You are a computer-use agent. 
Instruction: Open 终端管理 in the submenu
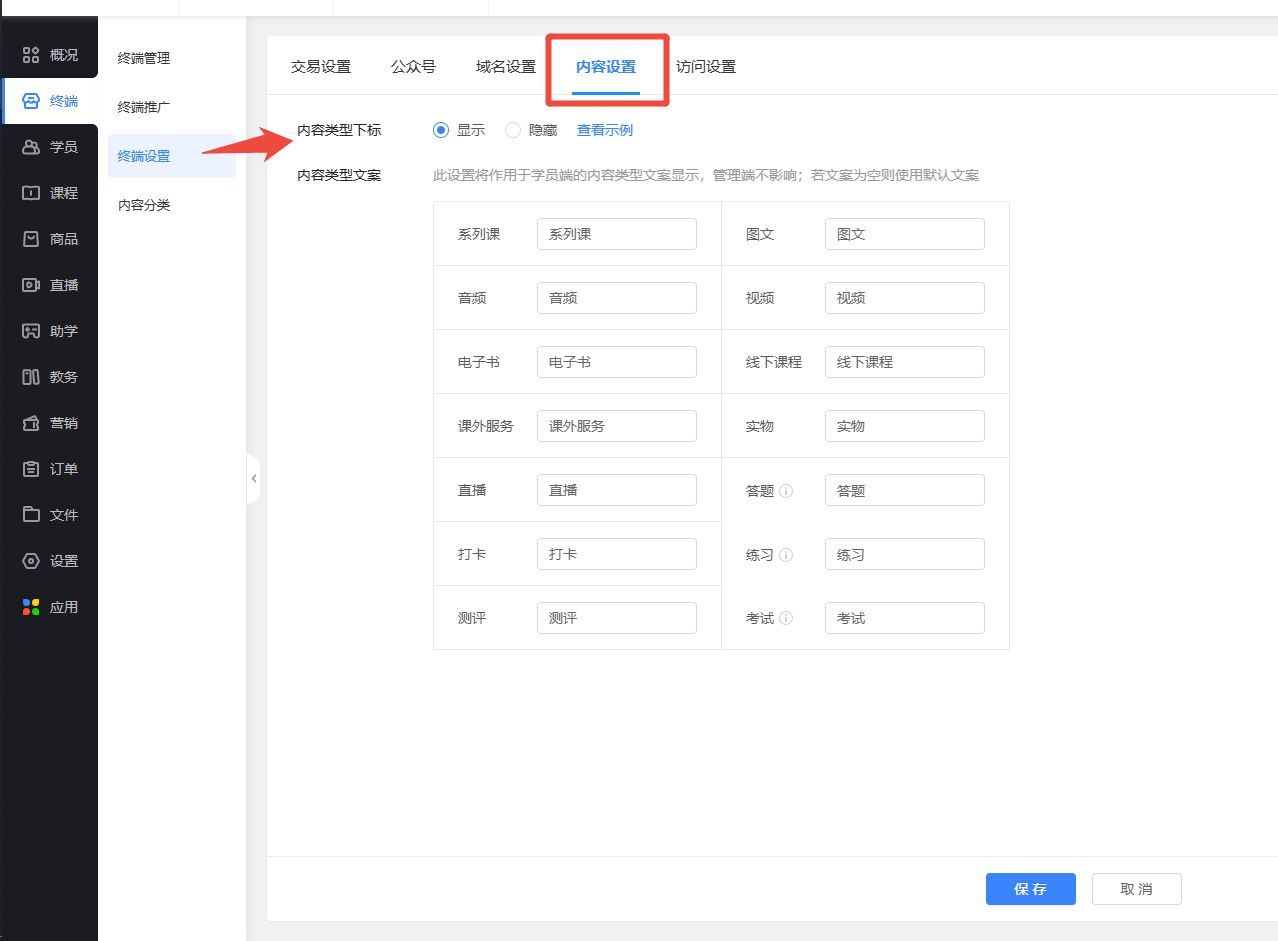[144, 58]
